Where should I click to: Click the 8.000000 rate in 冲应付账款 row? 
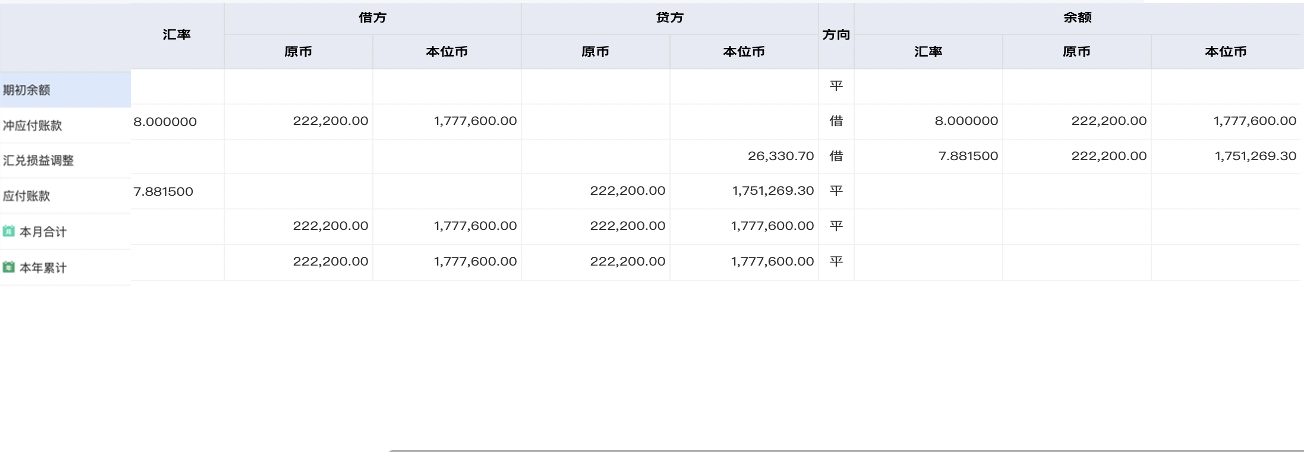click(x=165, y=121)
